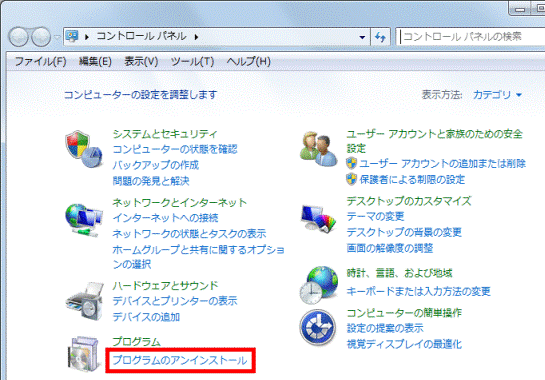The image size is (545, 380).
Task: Expand arrow after コントロール パネル in breadcrumb
Action: 196,37
